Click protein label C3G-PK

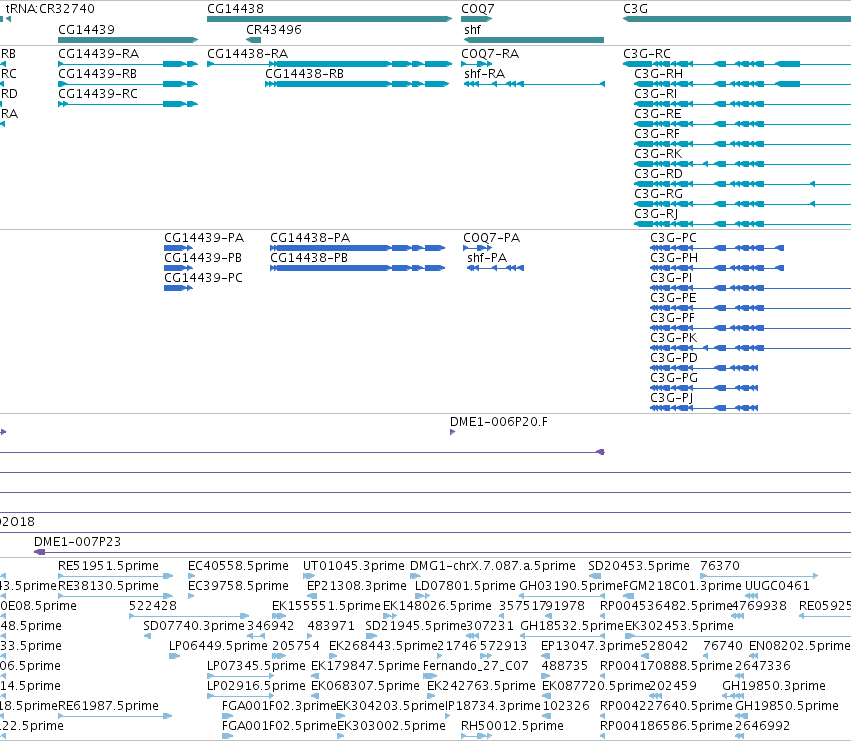tap(674, 338)
